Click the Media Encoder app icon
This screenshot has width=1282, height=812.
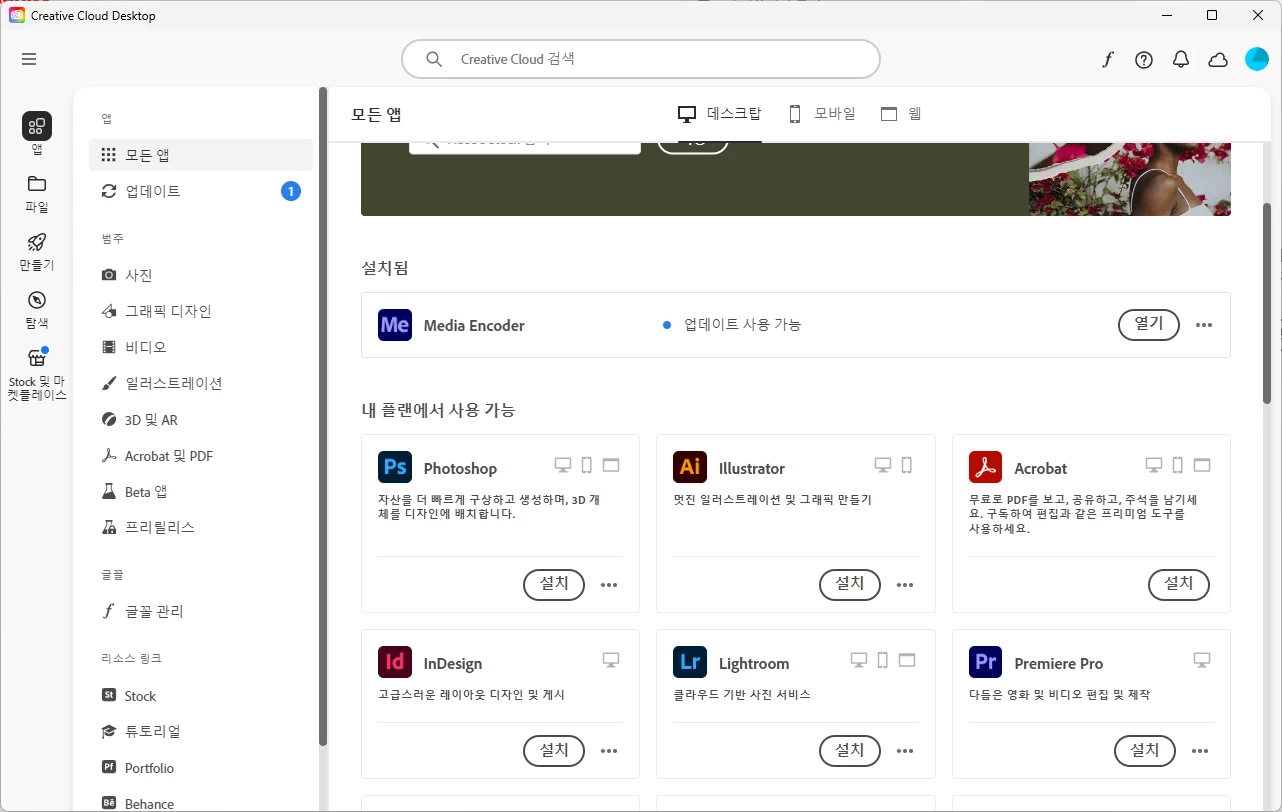pyautogui.click(x=395, y=325)
